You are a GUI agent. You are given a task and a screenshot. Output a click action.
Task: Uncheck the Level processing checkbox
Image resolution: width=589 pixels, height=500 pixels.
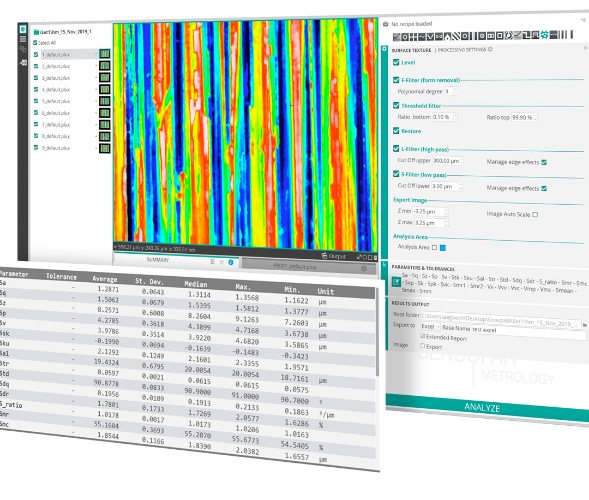[x=396, y=62]
